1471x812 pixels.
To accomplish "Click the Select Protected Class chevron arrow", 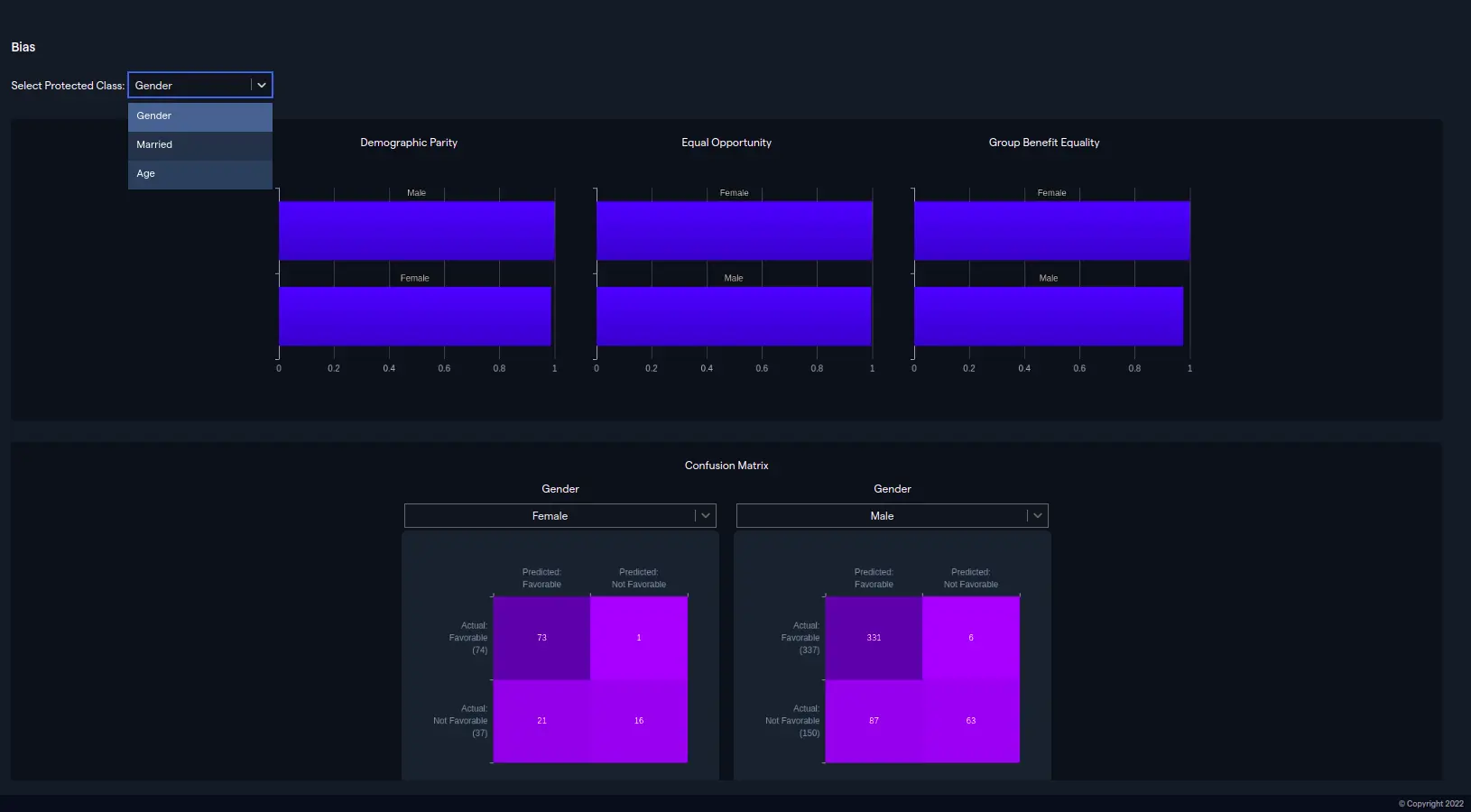I will point(262,86).
